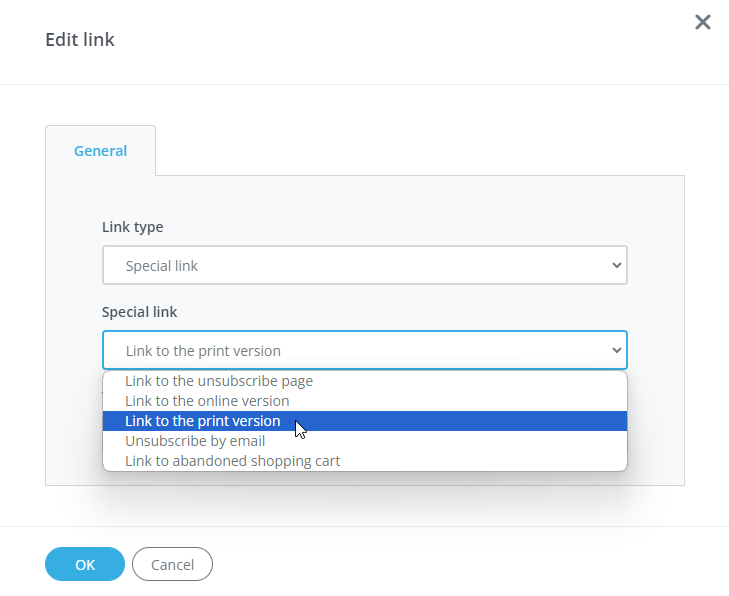Click the Link type chevron arrow
Viewport: 729px width, 596px height.
pyautogui.click(x=616, y=266)
